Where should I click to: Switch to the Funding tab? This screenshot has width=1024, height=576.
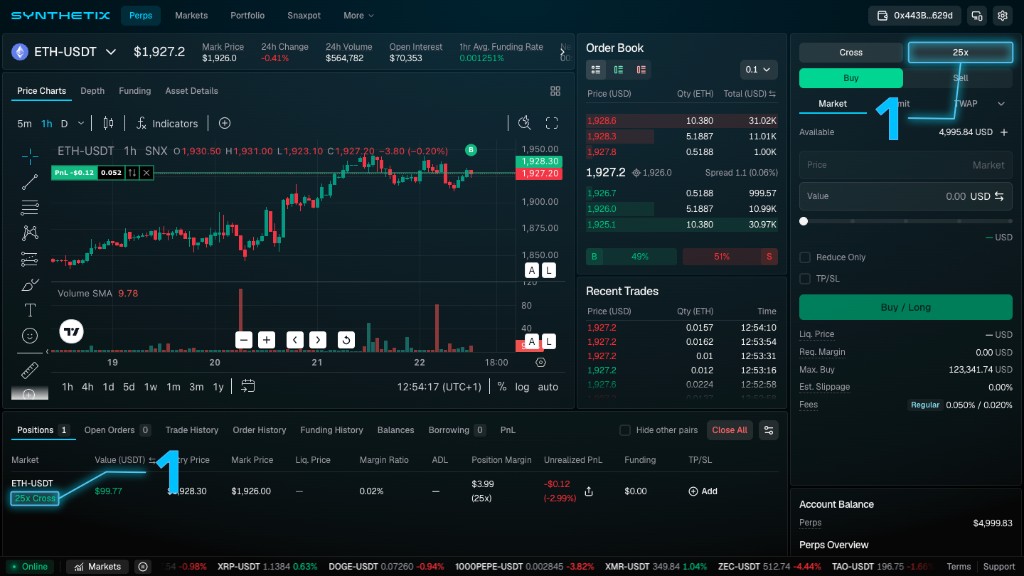(x=135, y=91)
